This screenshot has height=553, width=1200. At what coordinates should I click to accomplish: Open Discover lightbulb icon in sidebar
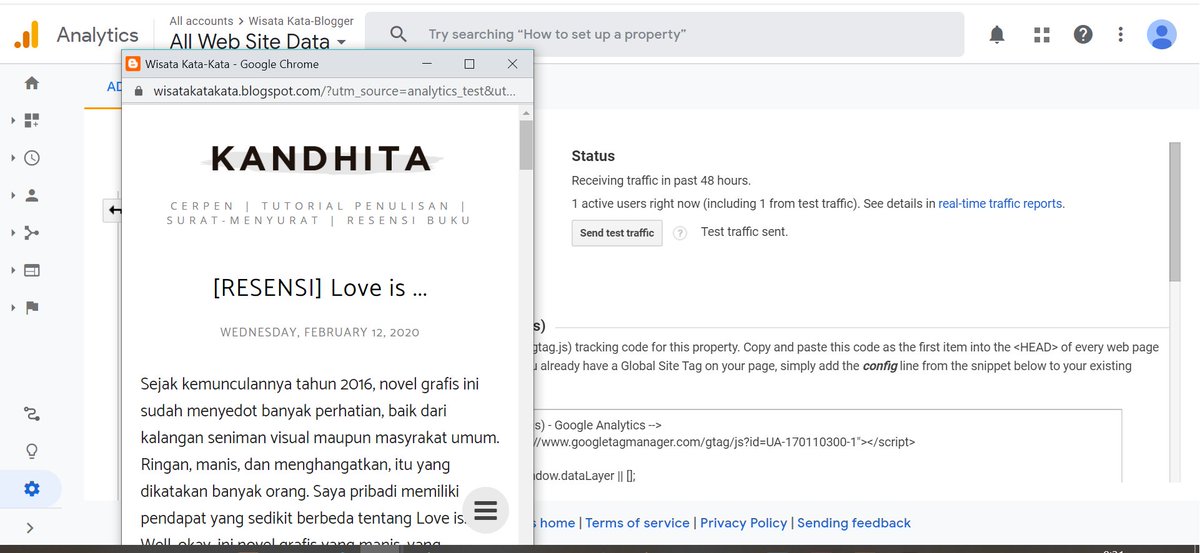point(32,451)
